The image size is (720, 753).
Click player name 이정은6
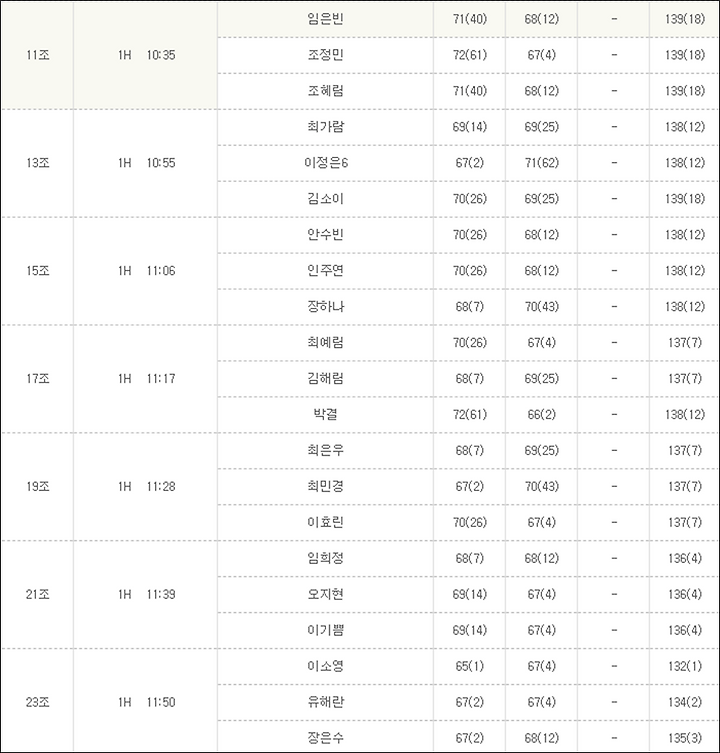coord(325,163)
